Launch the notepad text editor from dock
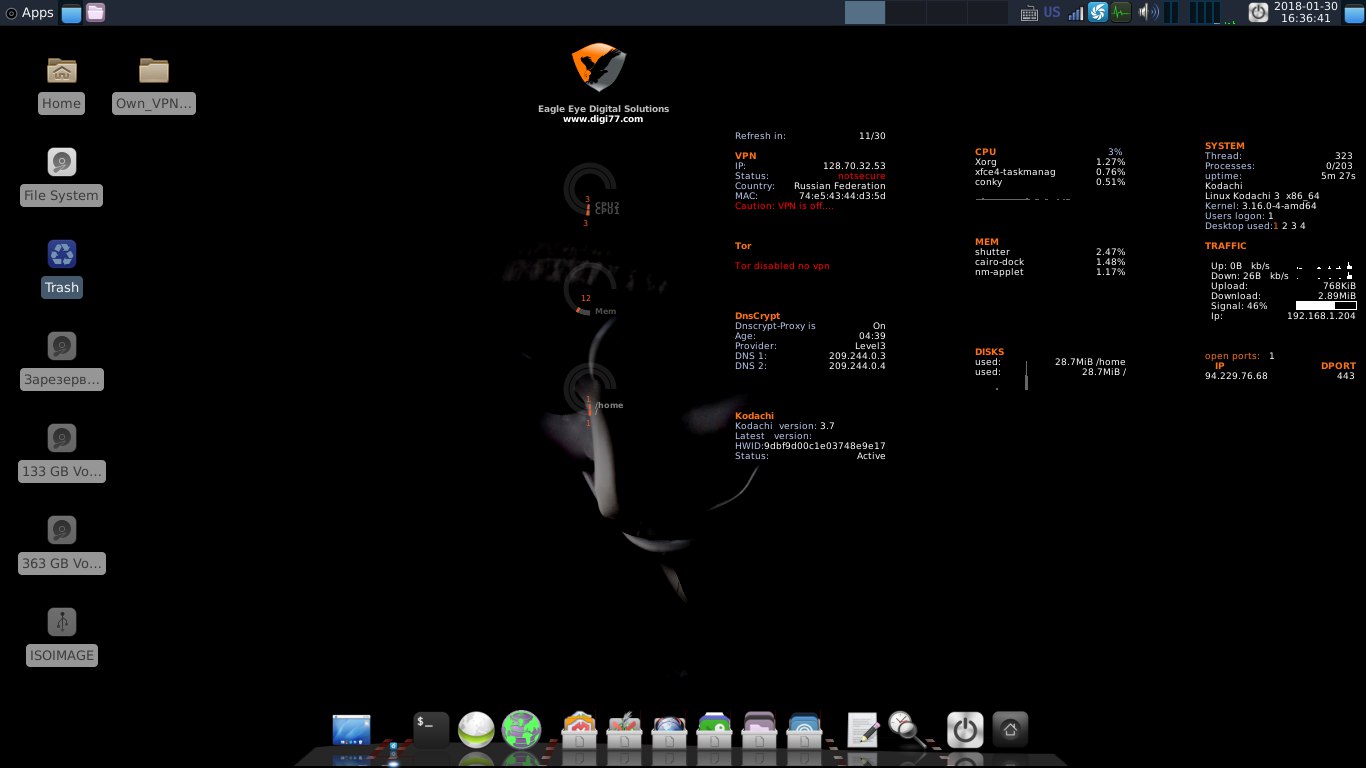The image size is (1366, 768). 863,730
